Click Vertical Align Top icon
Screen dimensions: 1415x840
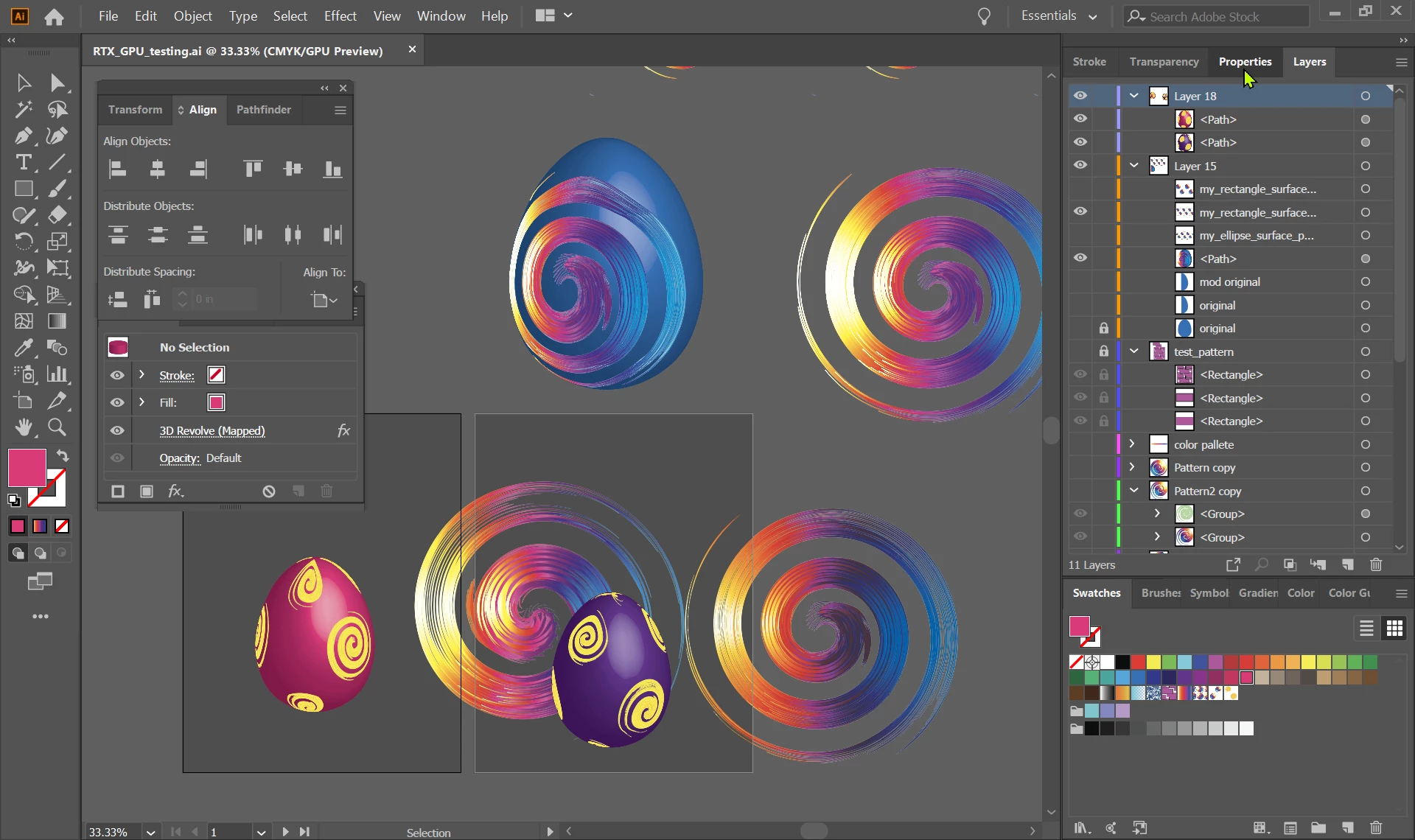coord(253,169)
